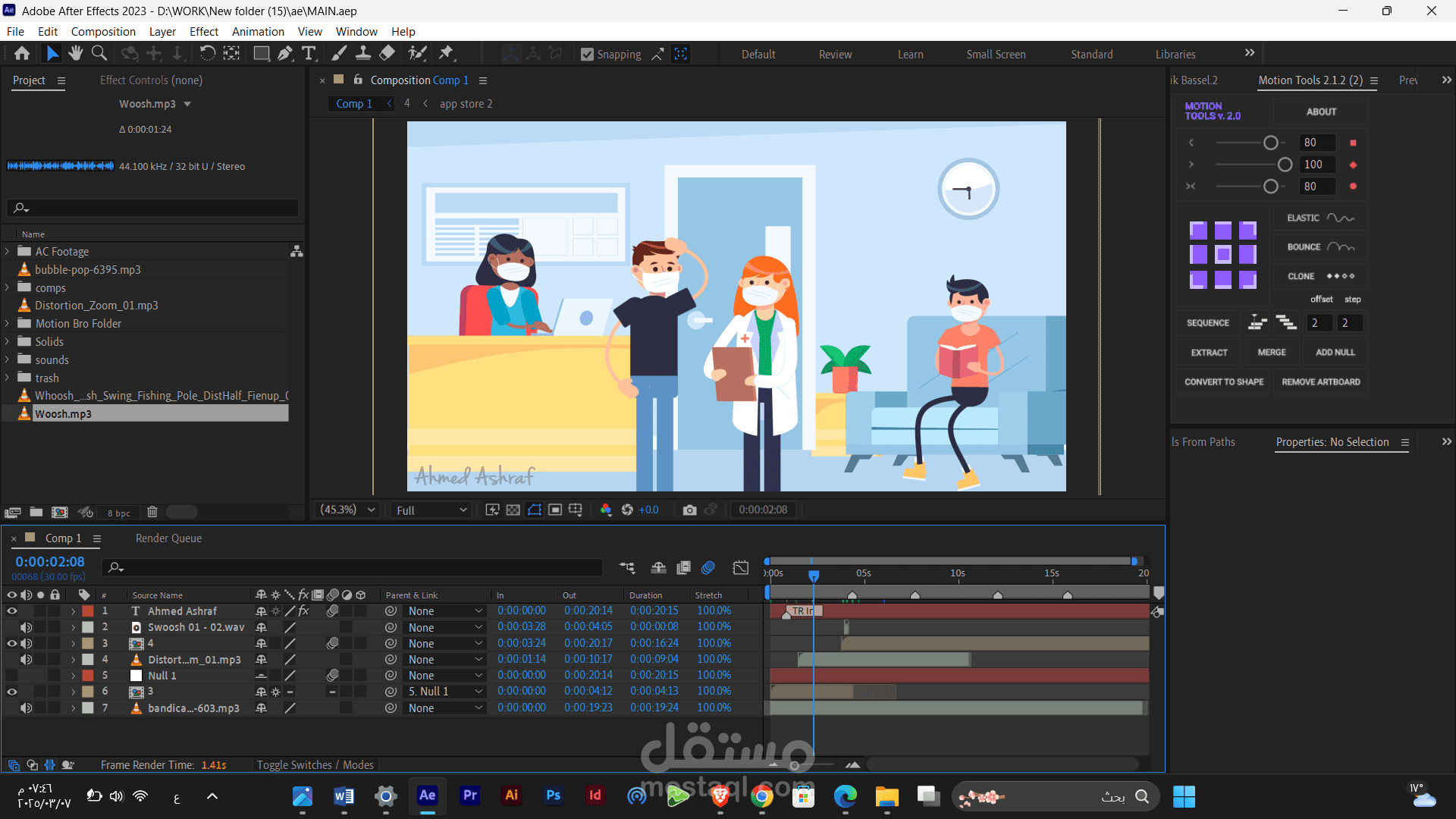1456x819 pixels.
Task: Click the Clone Stamp tool
Action: pos(363,53)
